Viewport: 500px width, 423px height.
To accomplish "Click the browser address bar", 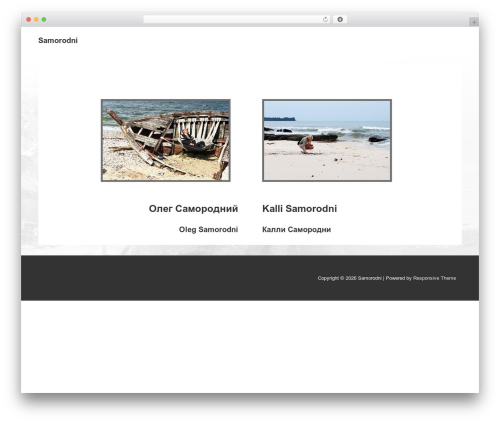I will (x=236, y=19).
